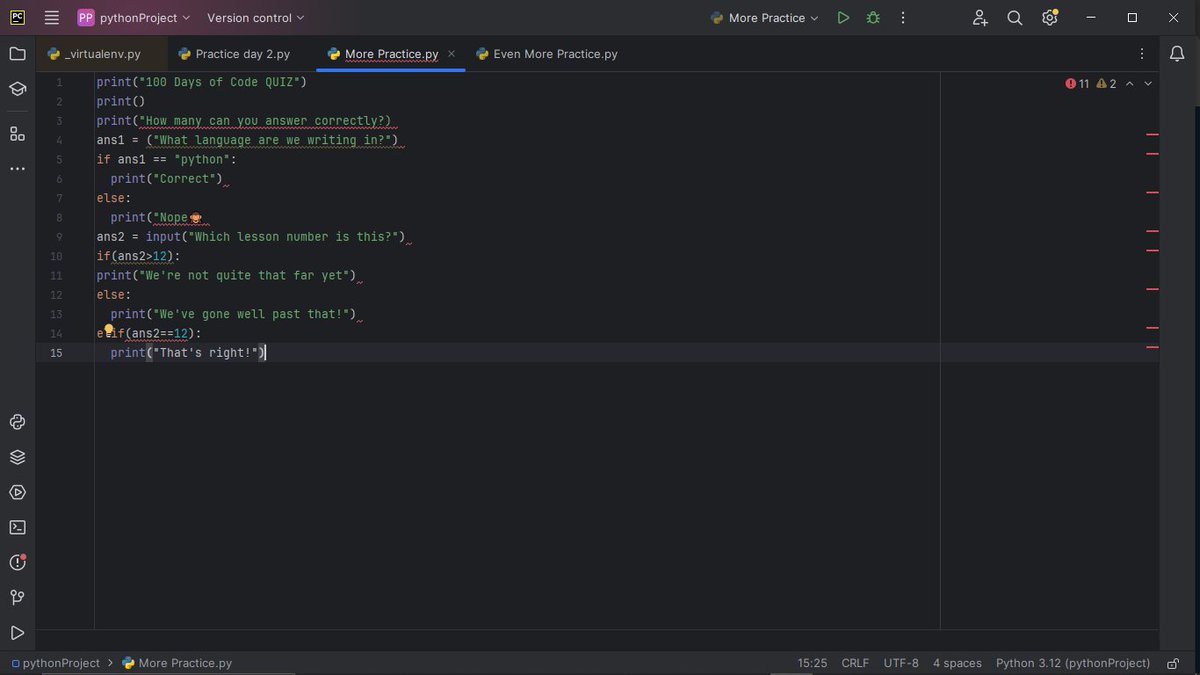The width and height of the screenshot is (1200, 675).
Task: Open editor tabs options menu
Action: click(x=1142, y=54)
